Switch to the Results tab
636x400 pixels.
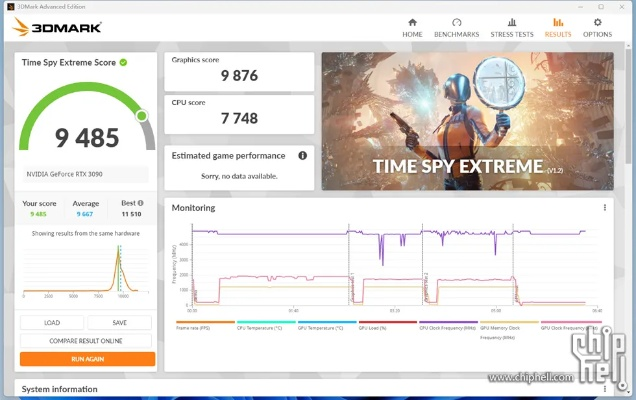(x=557, y=27)
